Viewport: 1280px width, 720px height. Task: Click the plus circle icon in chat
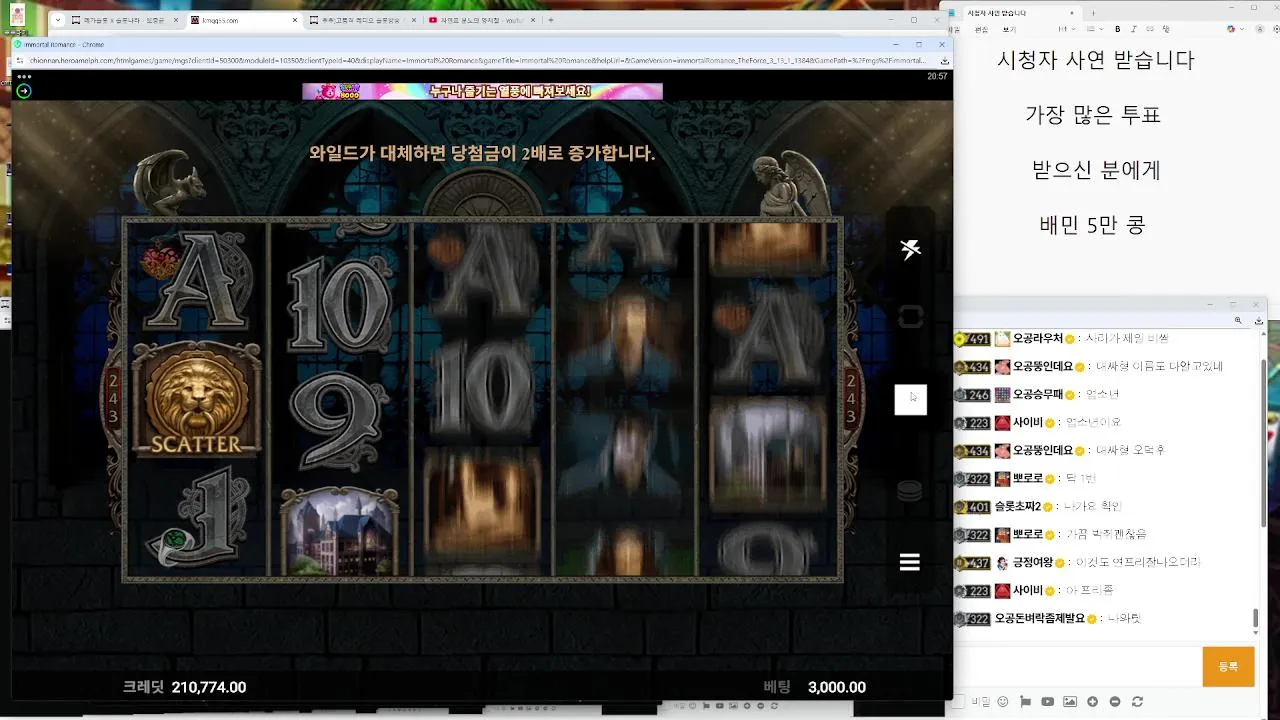(x=1093, y=702)
